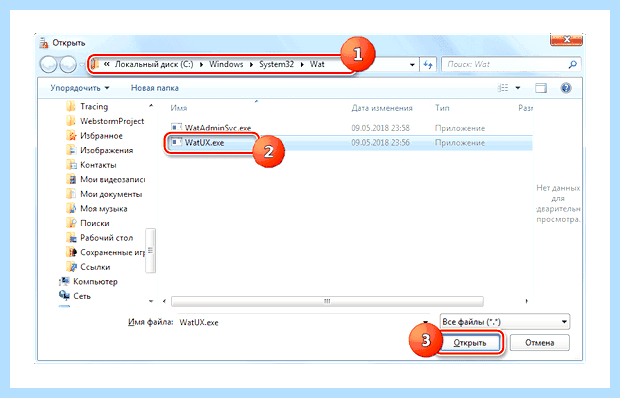
Task: Open the recent locations arrow beside navigation buttons
Action: 82,65
